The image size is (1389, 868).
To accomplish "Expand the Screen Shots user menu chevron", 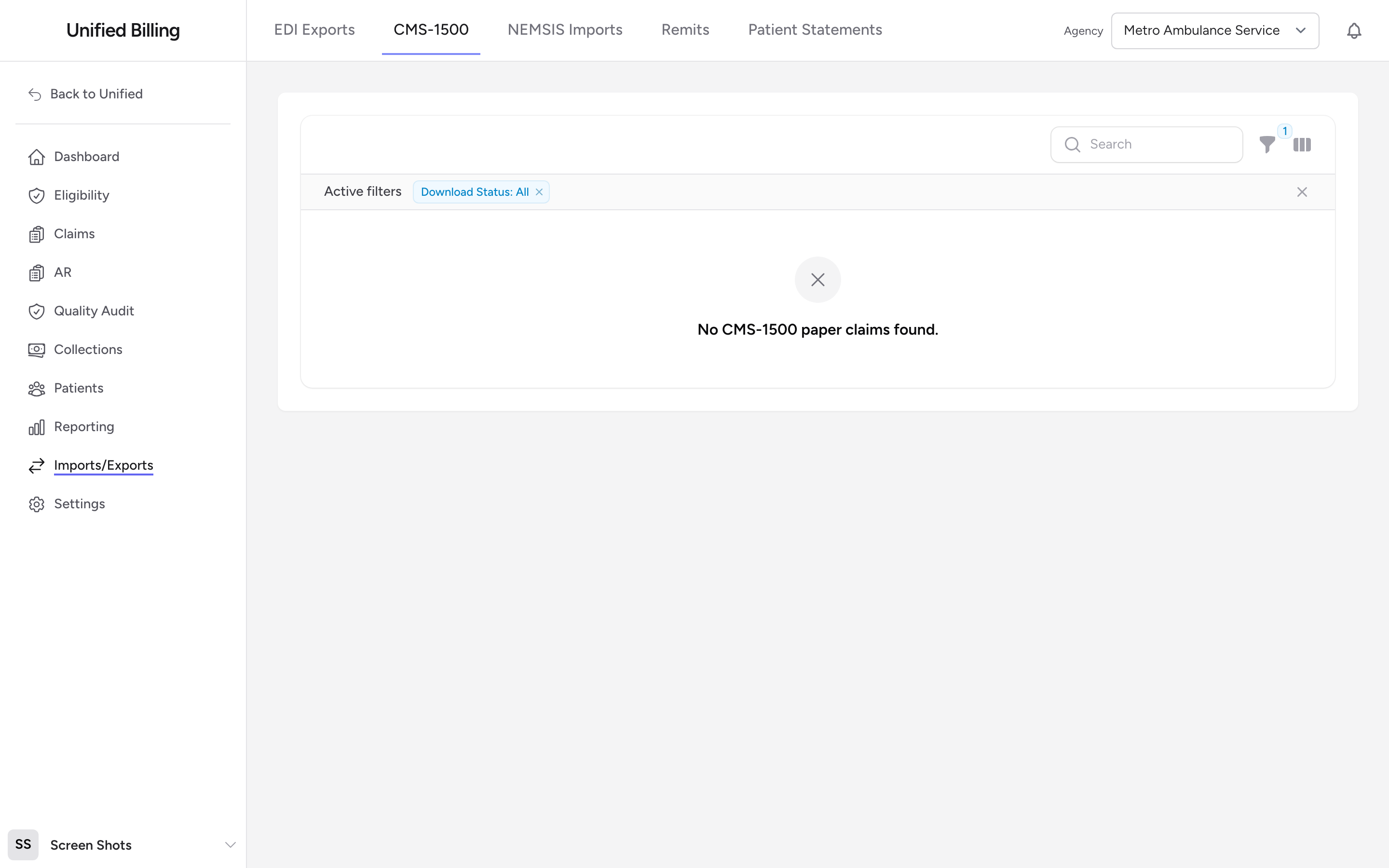I will point(230,844).
